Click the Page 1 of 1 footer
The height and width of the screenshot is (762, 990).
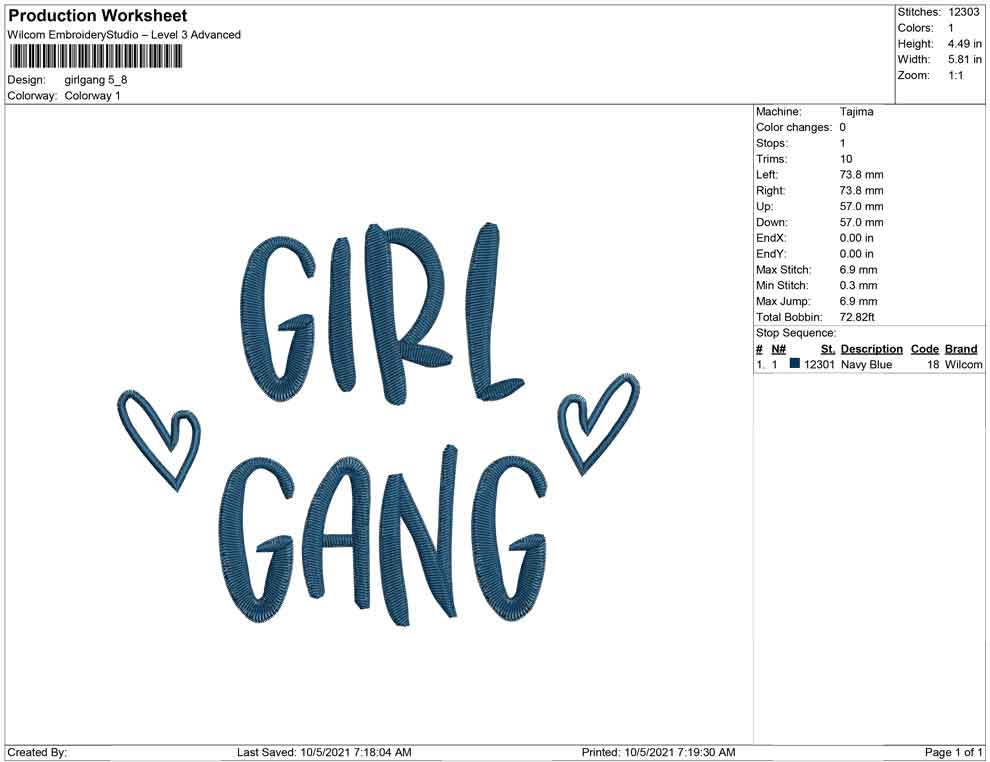point(954,752)
